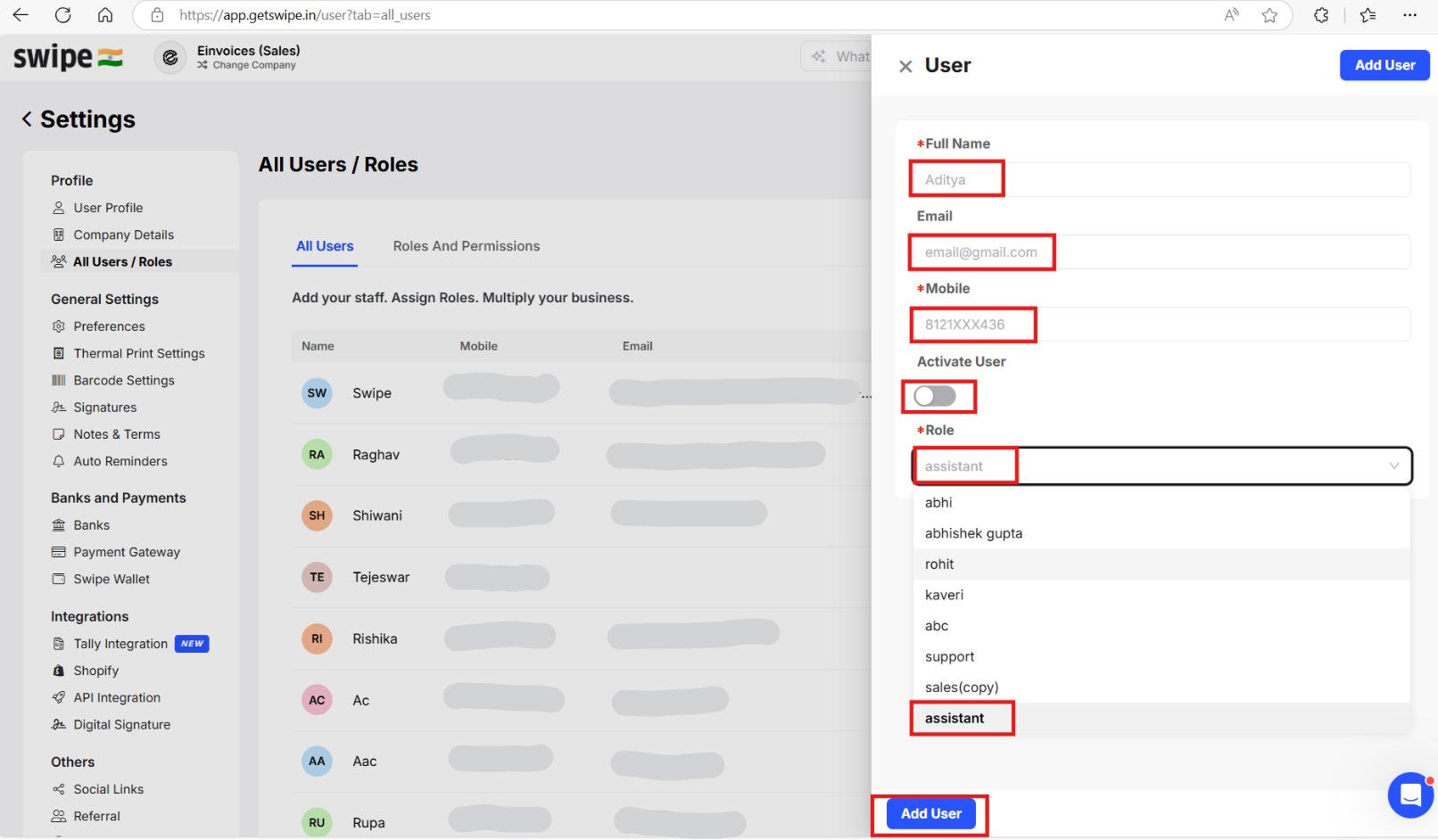The height and width of the screenshot is (840, 1438).
Task: Open the browser extensions icon
Action: click(x=1321, y=14)
